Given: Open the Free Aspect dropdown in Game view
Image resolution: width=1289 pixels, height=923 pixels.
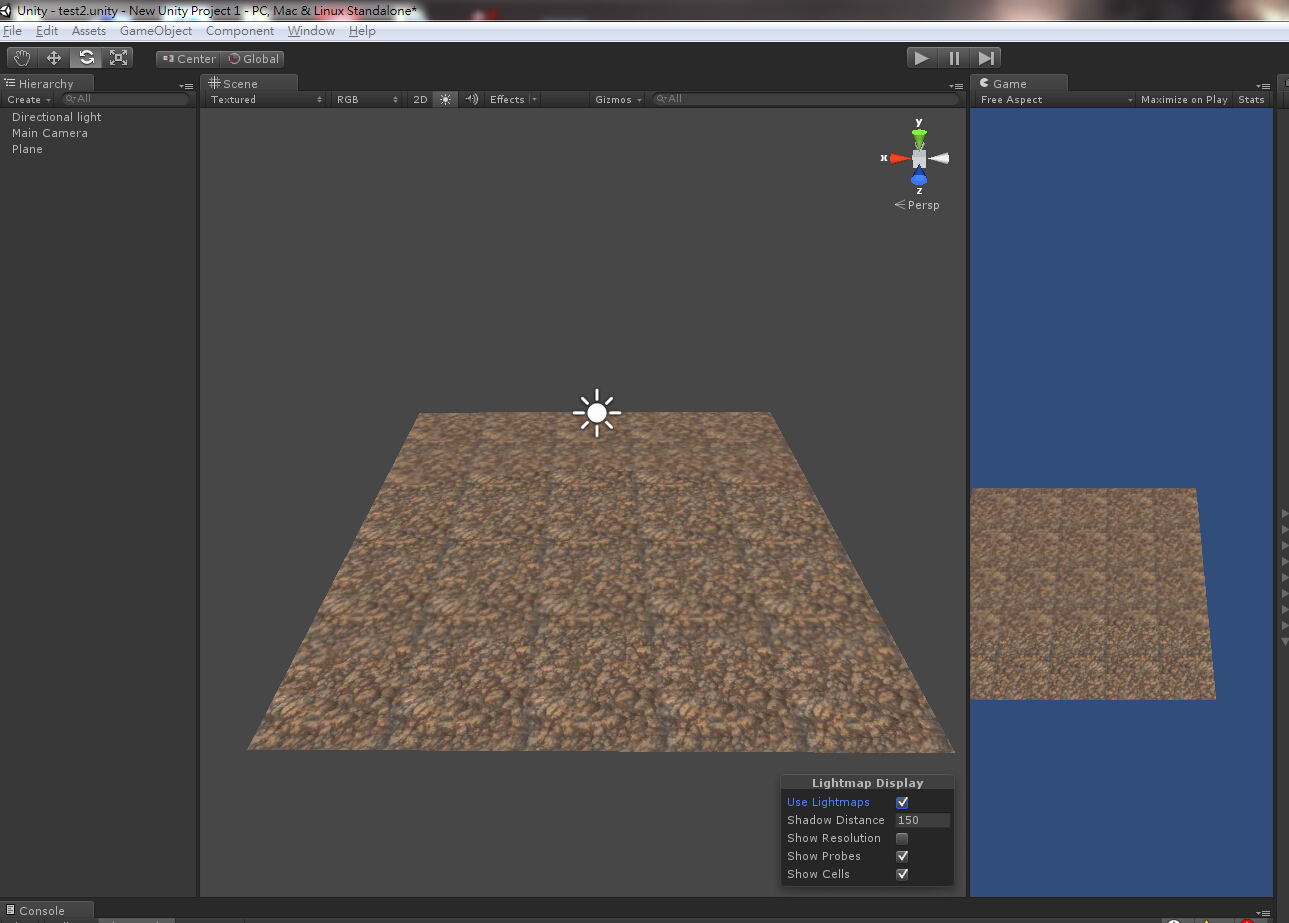Looking at the screenshot, I should [x=1055, y=99].
